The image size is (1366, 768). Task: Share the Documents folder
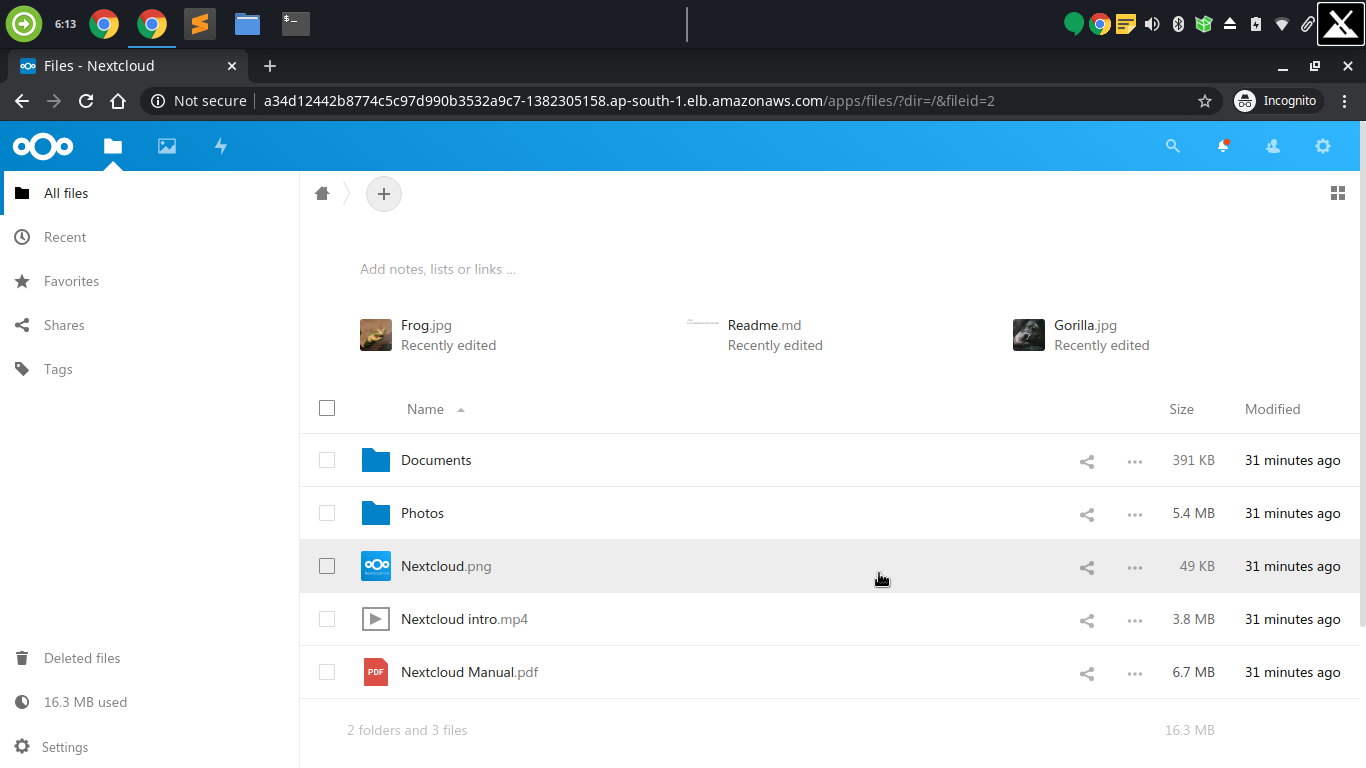[1087, 461]
